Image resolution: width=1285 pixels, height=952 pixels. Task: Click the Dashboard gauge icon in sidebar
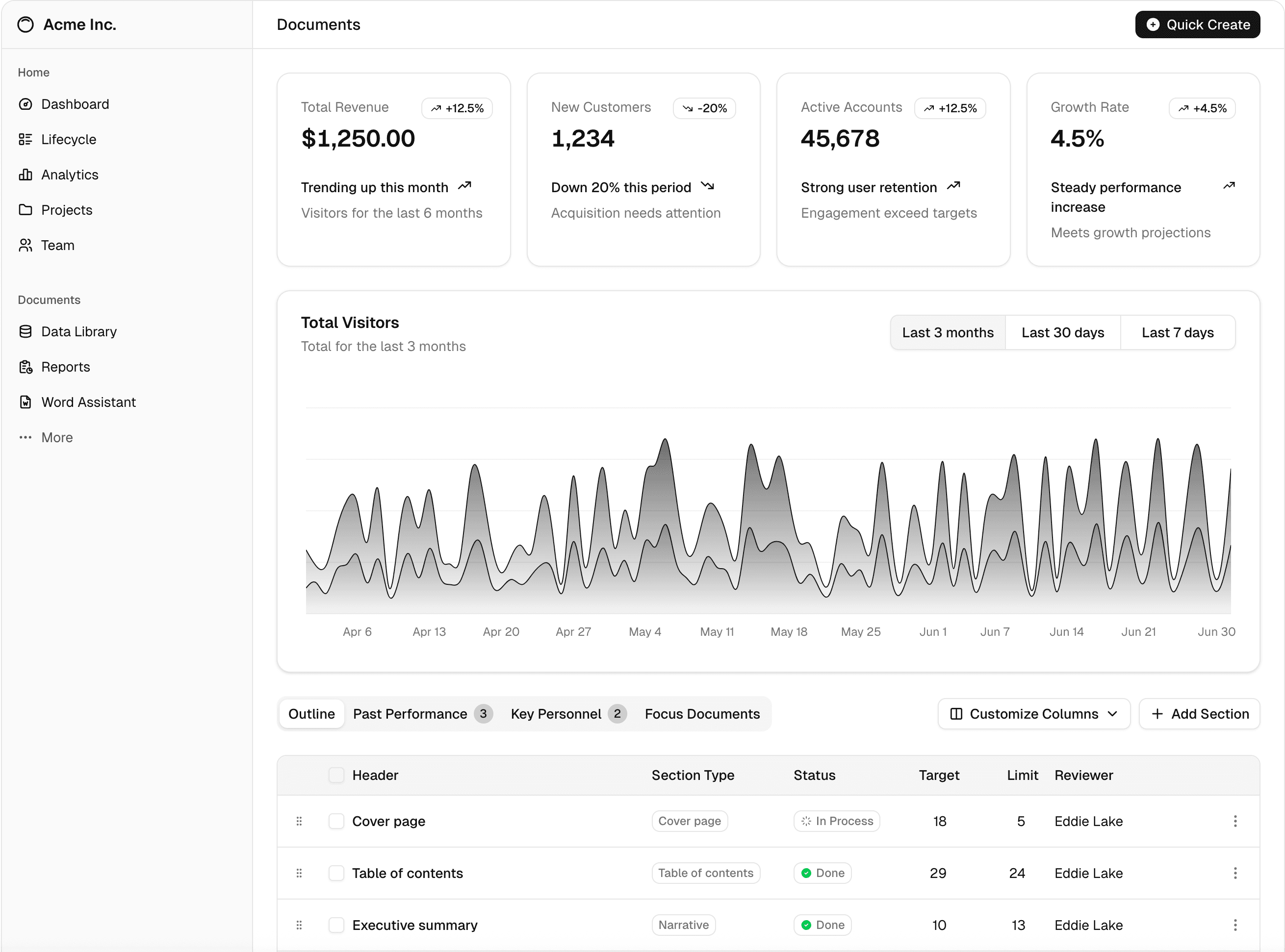coord(26,104)
